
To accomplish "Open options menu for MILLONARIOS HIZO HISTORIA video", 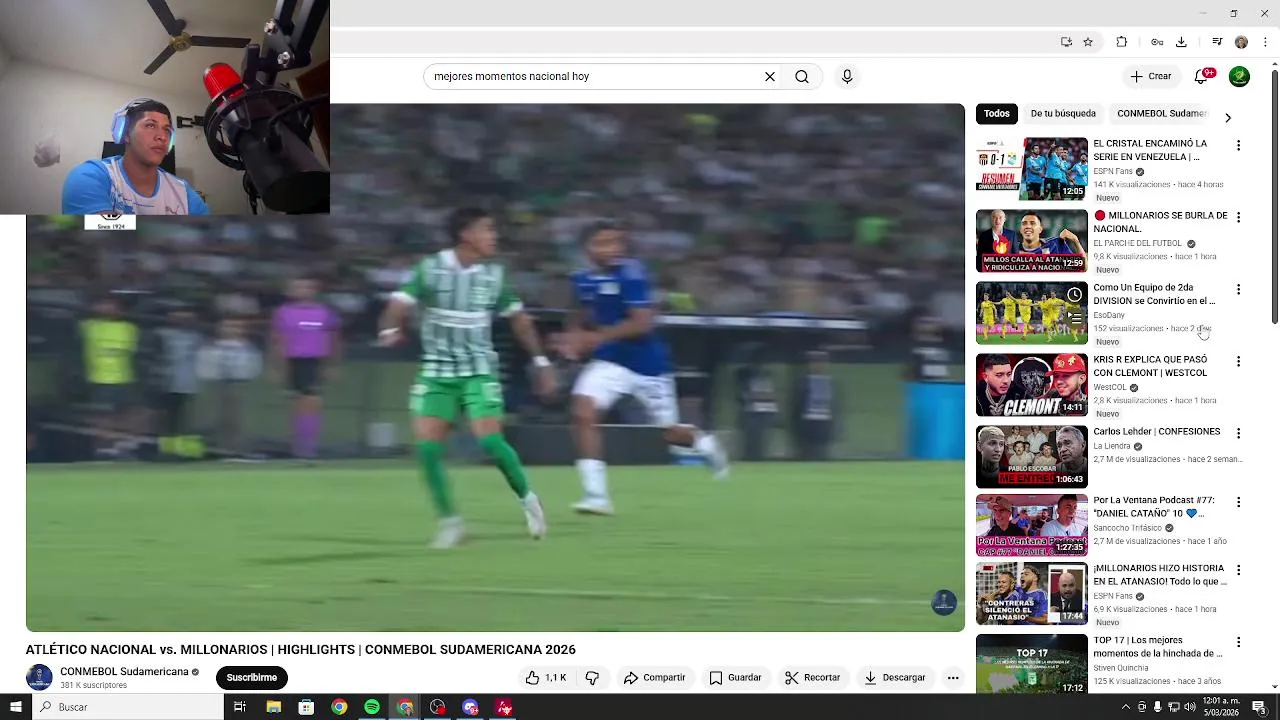I will pos(1238,570).
